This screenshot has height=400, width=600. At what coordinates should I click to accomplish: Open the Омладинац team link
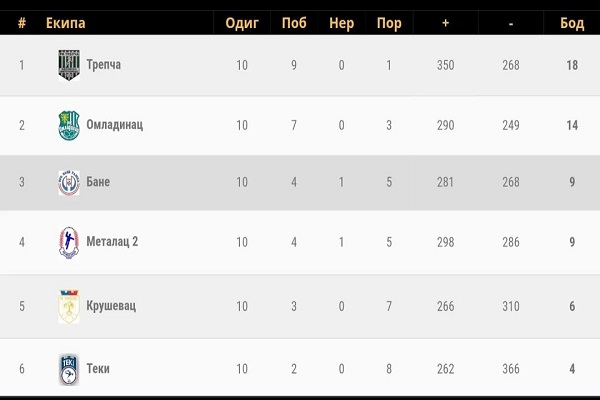tap(115, 125)
